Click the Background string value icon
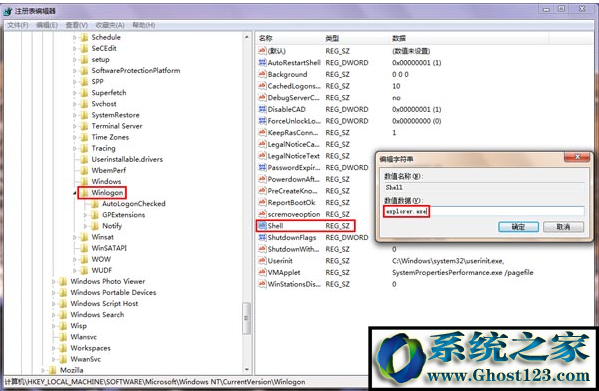The width and height of the screenshot is (599, 391). 262,74
